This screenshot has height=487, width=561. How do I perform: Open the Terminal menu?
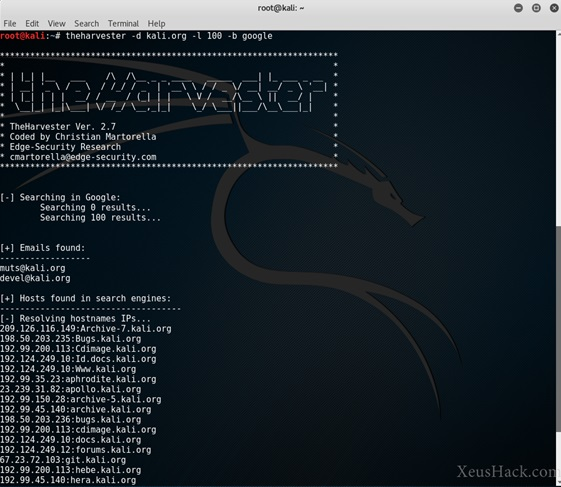pos(123,24)
